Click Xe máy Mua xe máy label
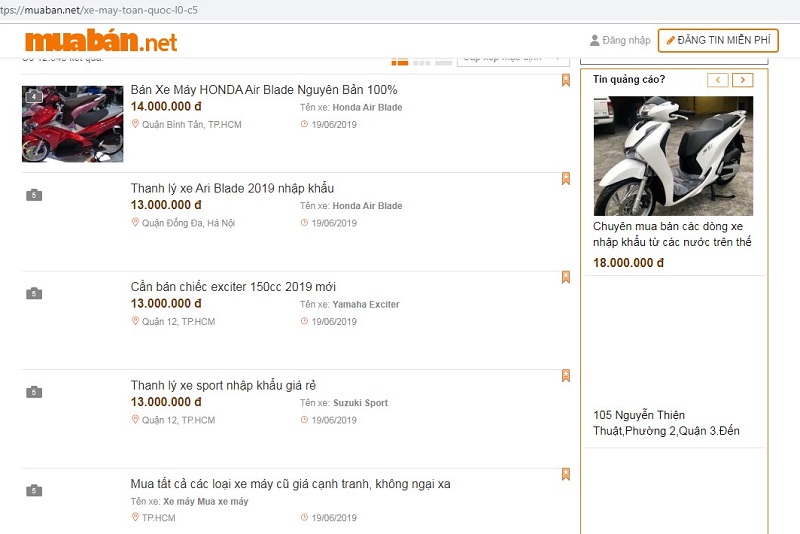The image size is (800, 534). [x=206, y=501]
